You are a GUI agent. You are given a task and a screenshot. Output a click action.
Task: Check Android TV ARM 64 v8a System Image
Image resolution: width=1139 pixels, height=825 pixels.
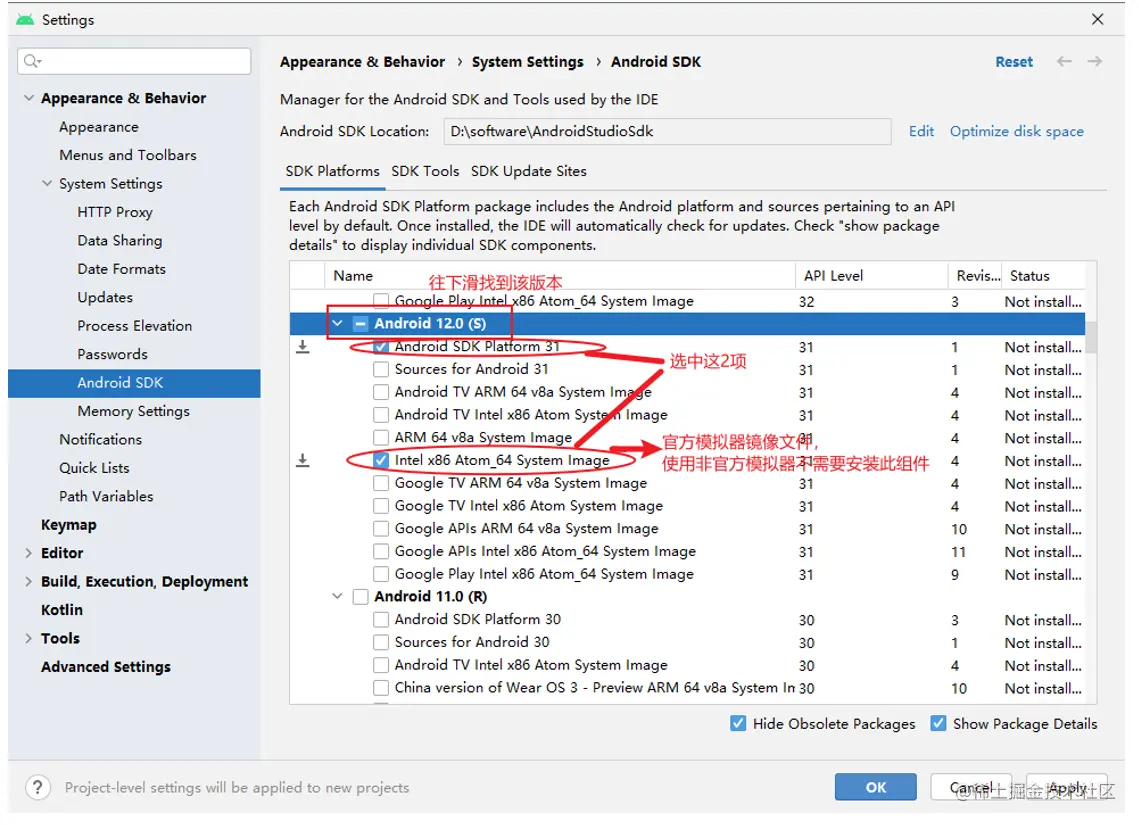[381, 392]
